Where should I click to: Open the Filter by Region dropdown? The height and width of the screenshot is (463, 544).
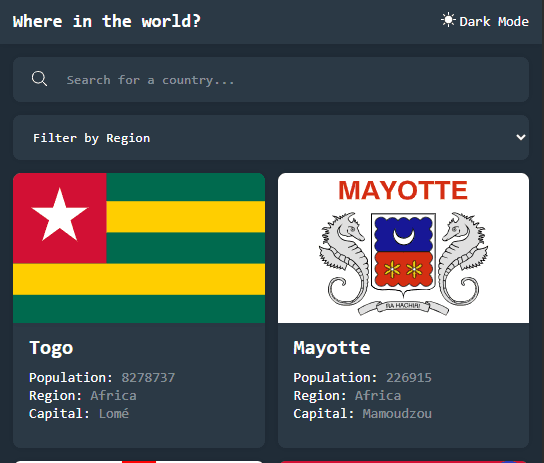point(271,138)
